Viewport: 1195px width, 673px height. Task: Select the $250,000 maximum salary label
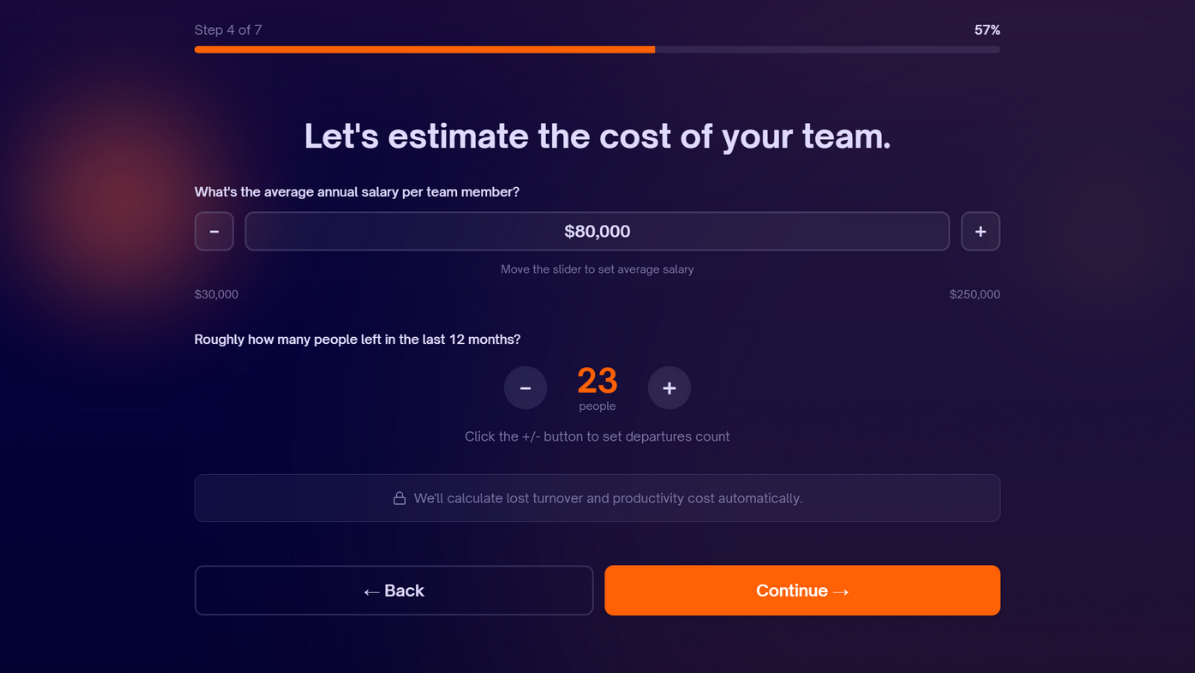[974, 294]
